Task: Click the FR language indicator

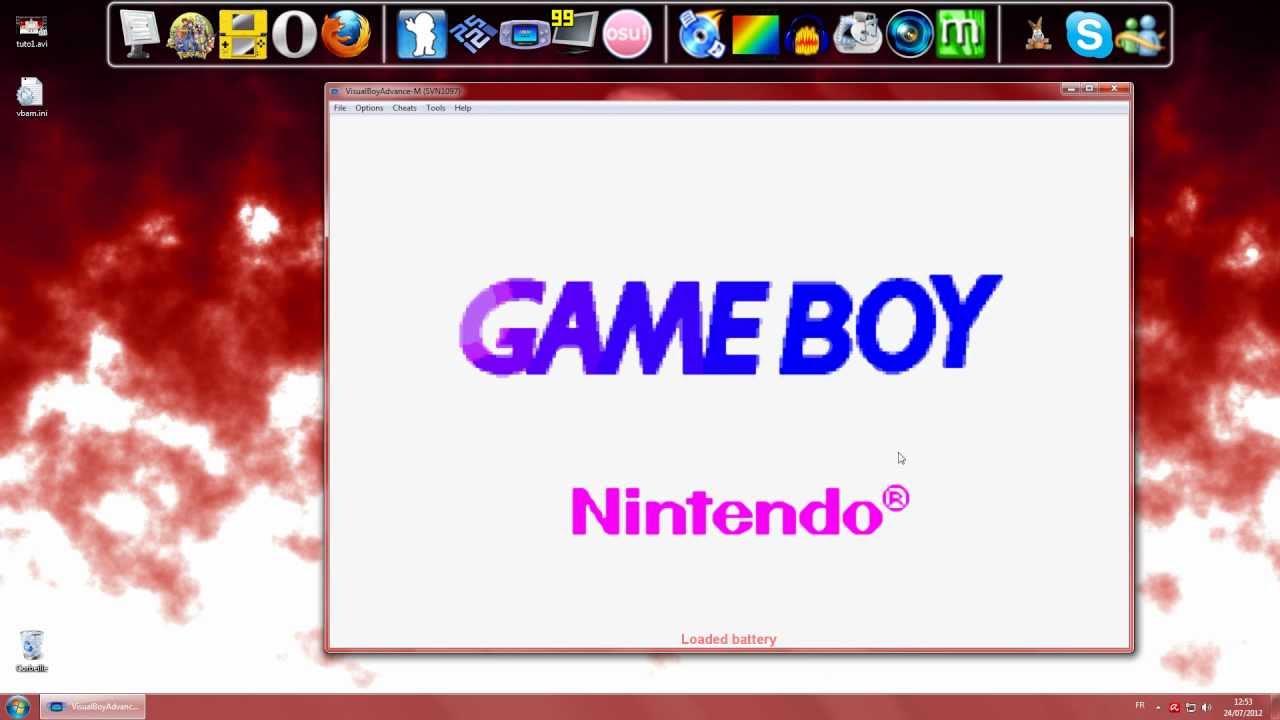Action: tap(1139, 706)
